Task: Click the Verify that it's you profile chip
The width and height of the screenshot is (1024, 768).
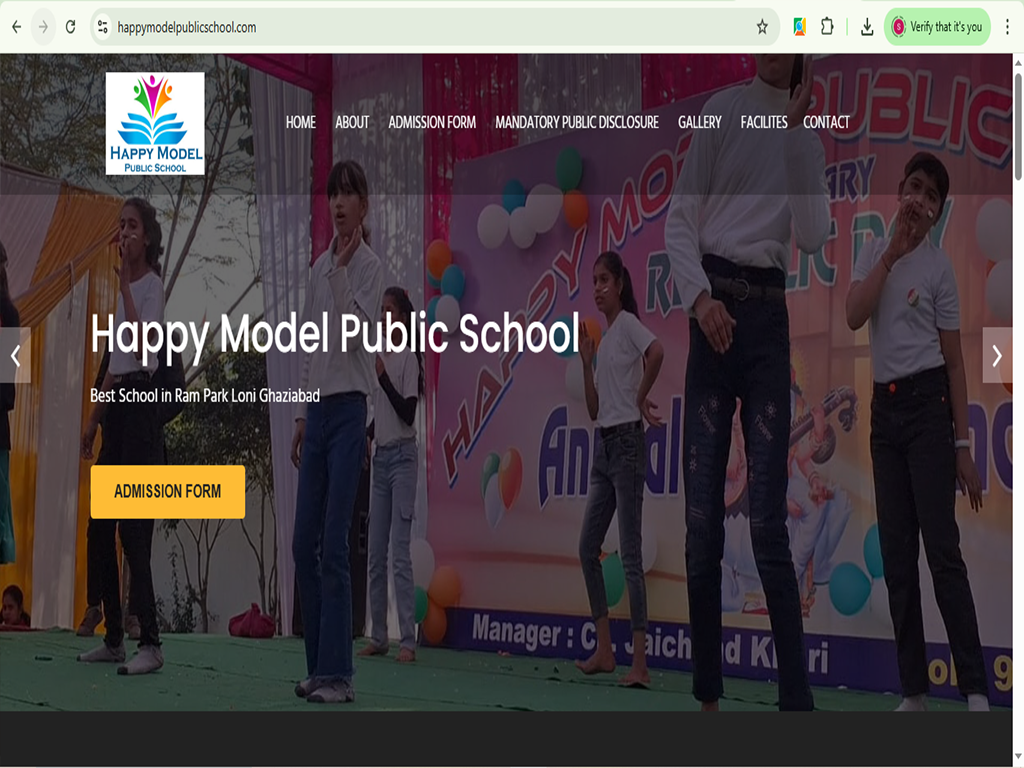Action: pyautogui.click(x=937, y=27)
